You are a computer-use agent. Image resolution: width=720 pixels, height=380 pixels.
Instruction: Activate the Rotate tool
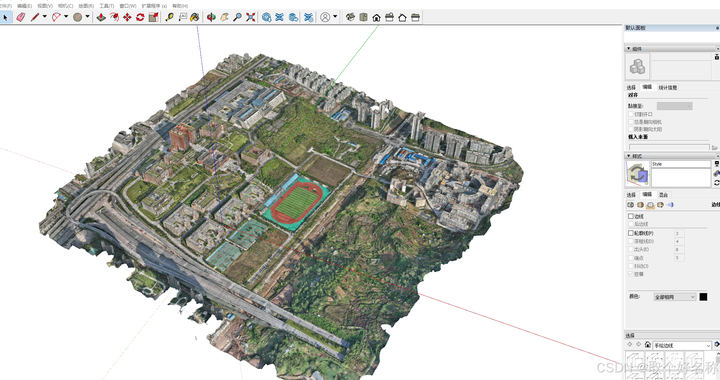click(140, 17)
